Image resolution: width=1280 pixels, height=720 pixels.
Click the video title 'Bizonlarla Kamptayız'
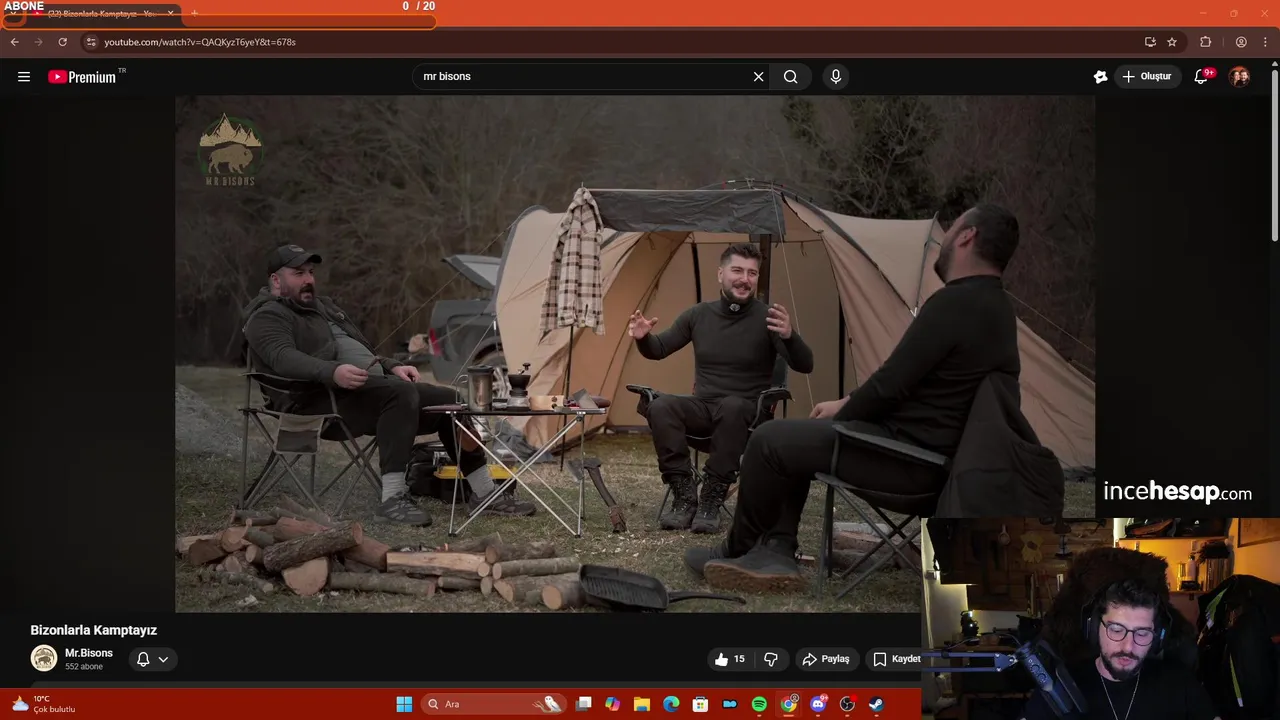(x=94, y=630)
